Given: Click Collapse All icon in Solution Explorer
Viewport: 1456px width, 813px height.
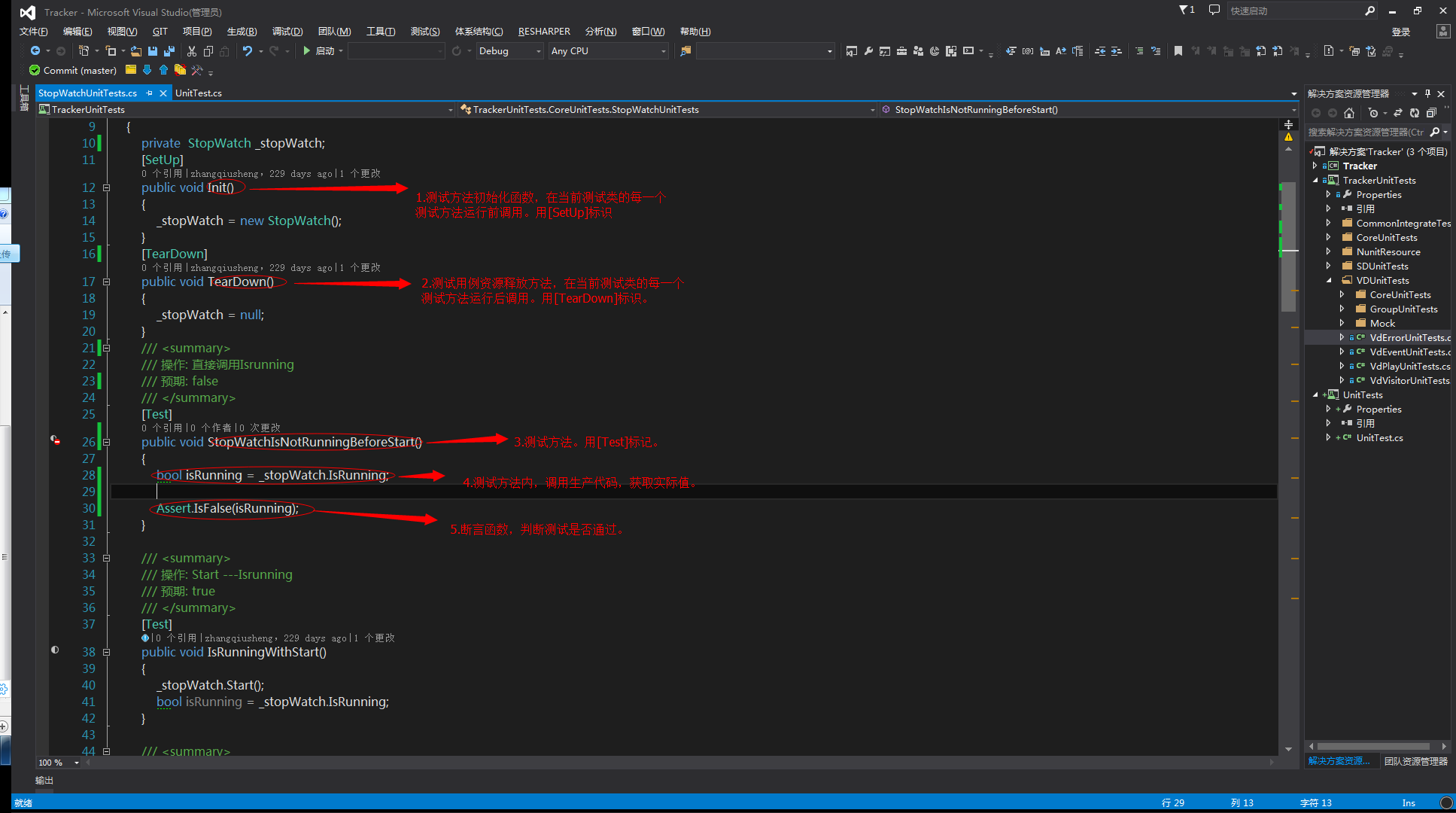Looking at the screenshot, I should [x=1431, y=113].
